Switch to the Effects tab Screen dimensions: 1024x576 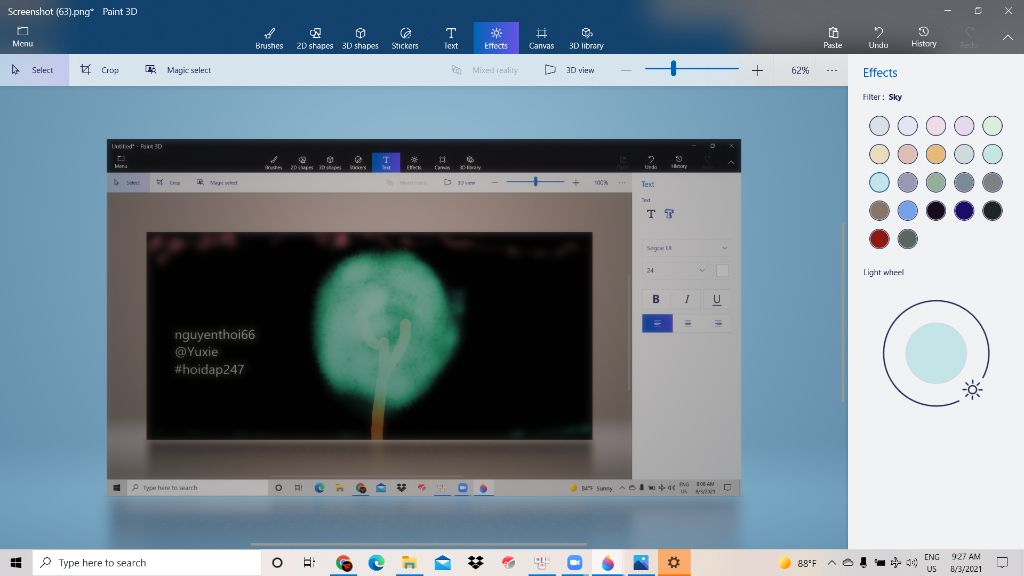[496, 38]
